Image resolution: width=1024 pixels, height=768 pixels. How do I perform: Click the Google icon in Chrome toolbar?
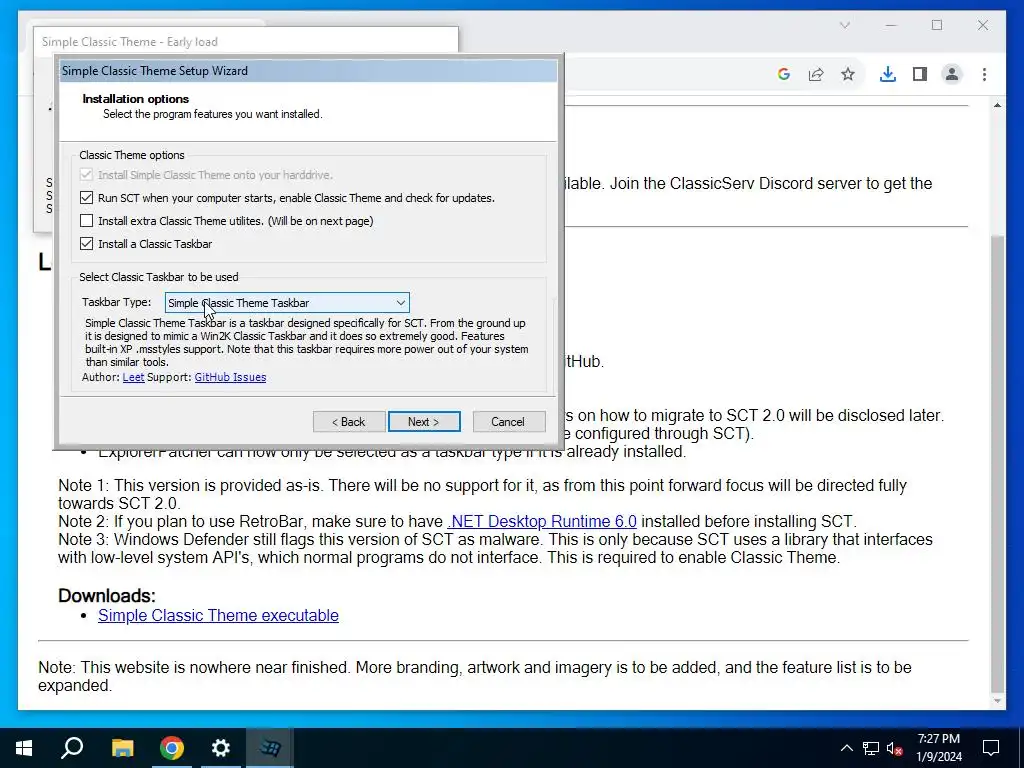[x=784, y=74]
